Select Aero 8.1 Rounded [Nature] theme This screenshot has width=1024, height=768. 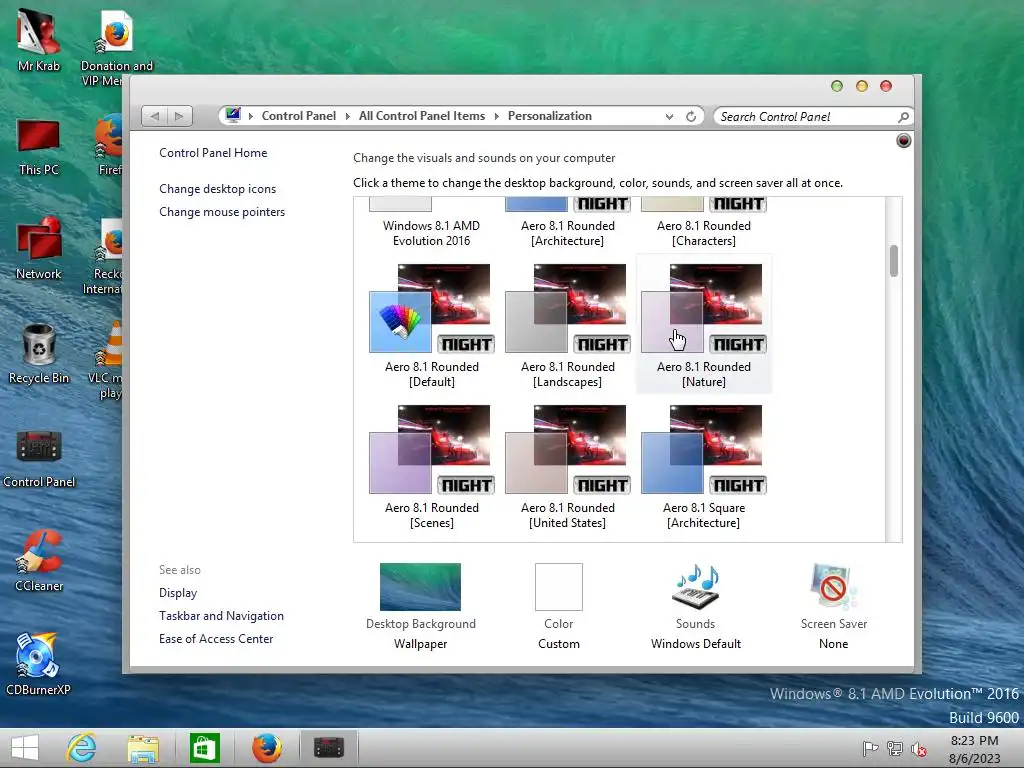click(703, 325)
